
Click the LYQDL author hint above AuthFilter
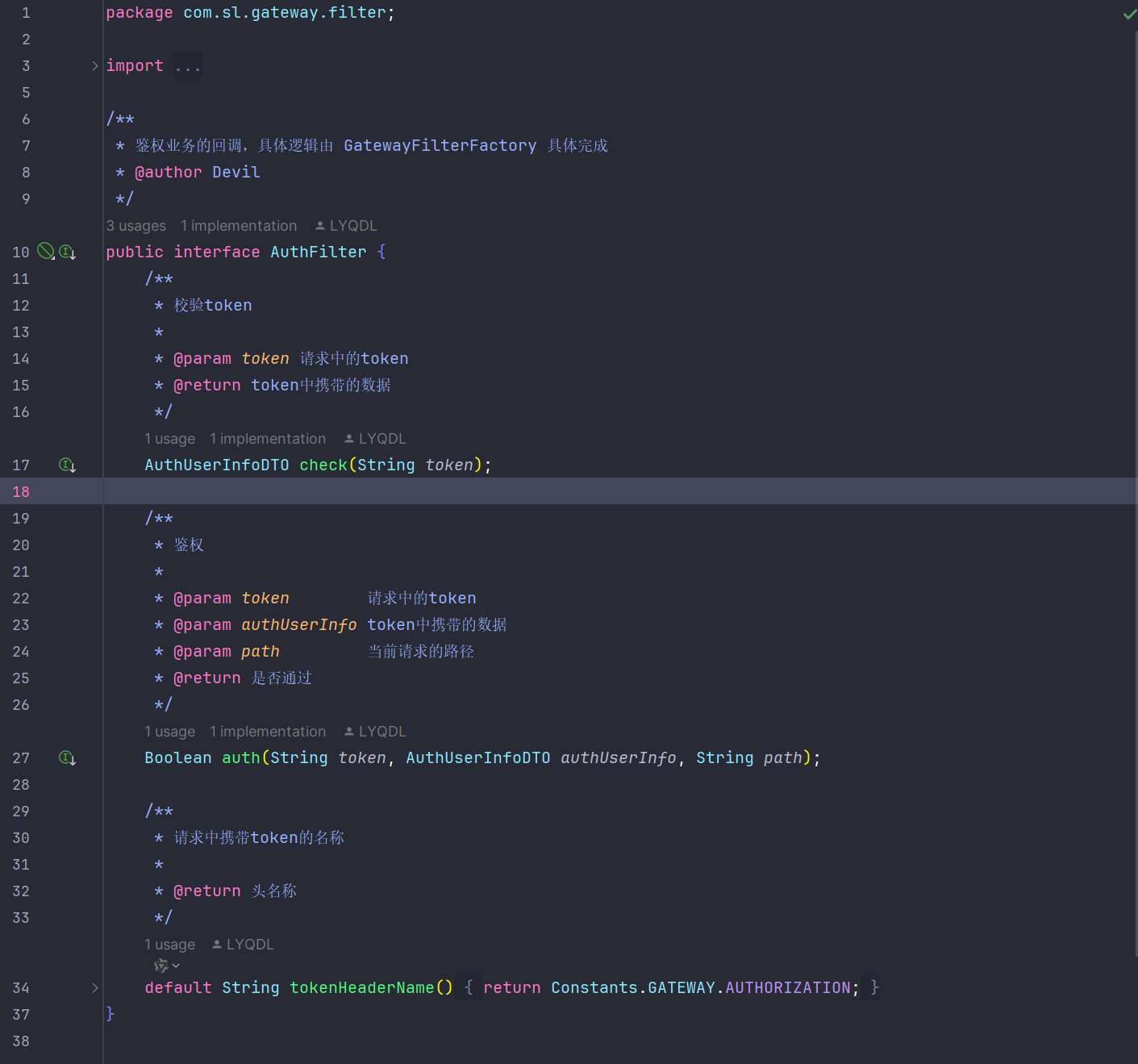click(x=346, y=226)
